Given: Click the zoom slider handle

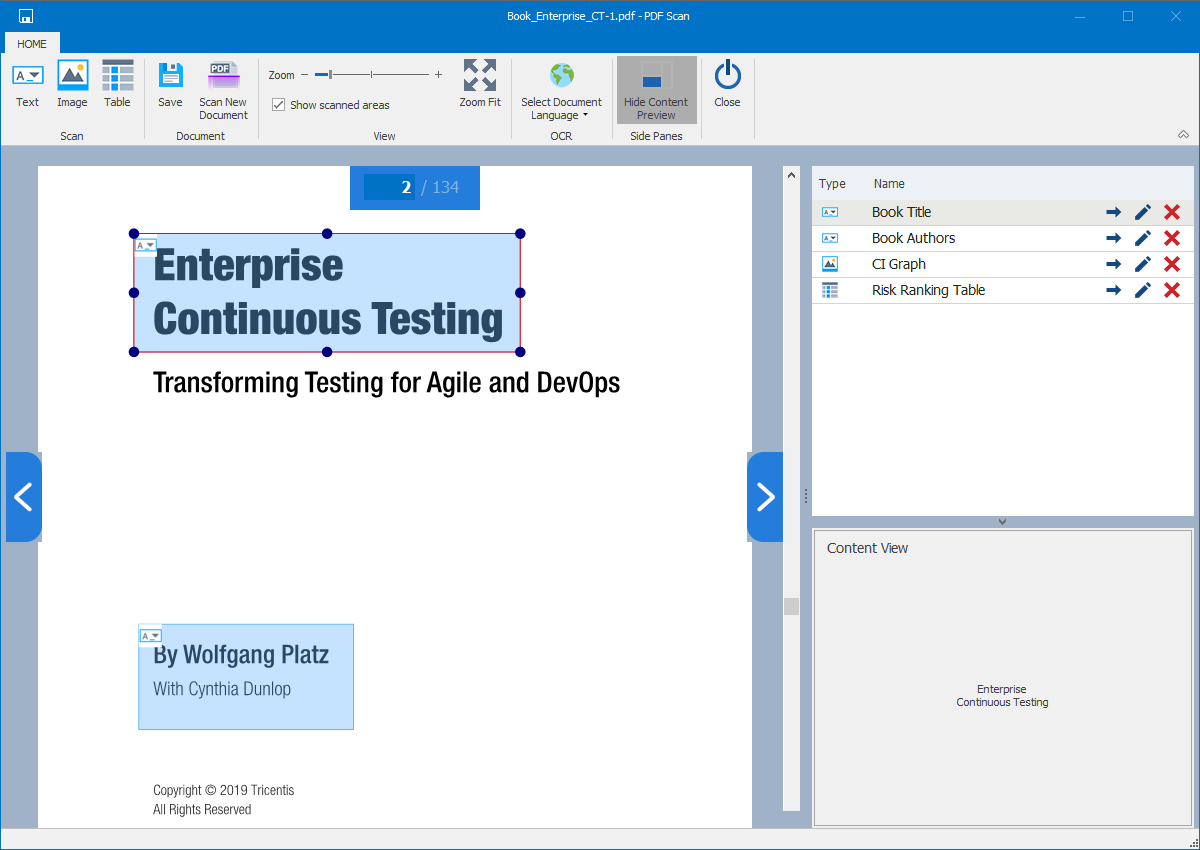Looking at the screenshot, I should [330, 74].
